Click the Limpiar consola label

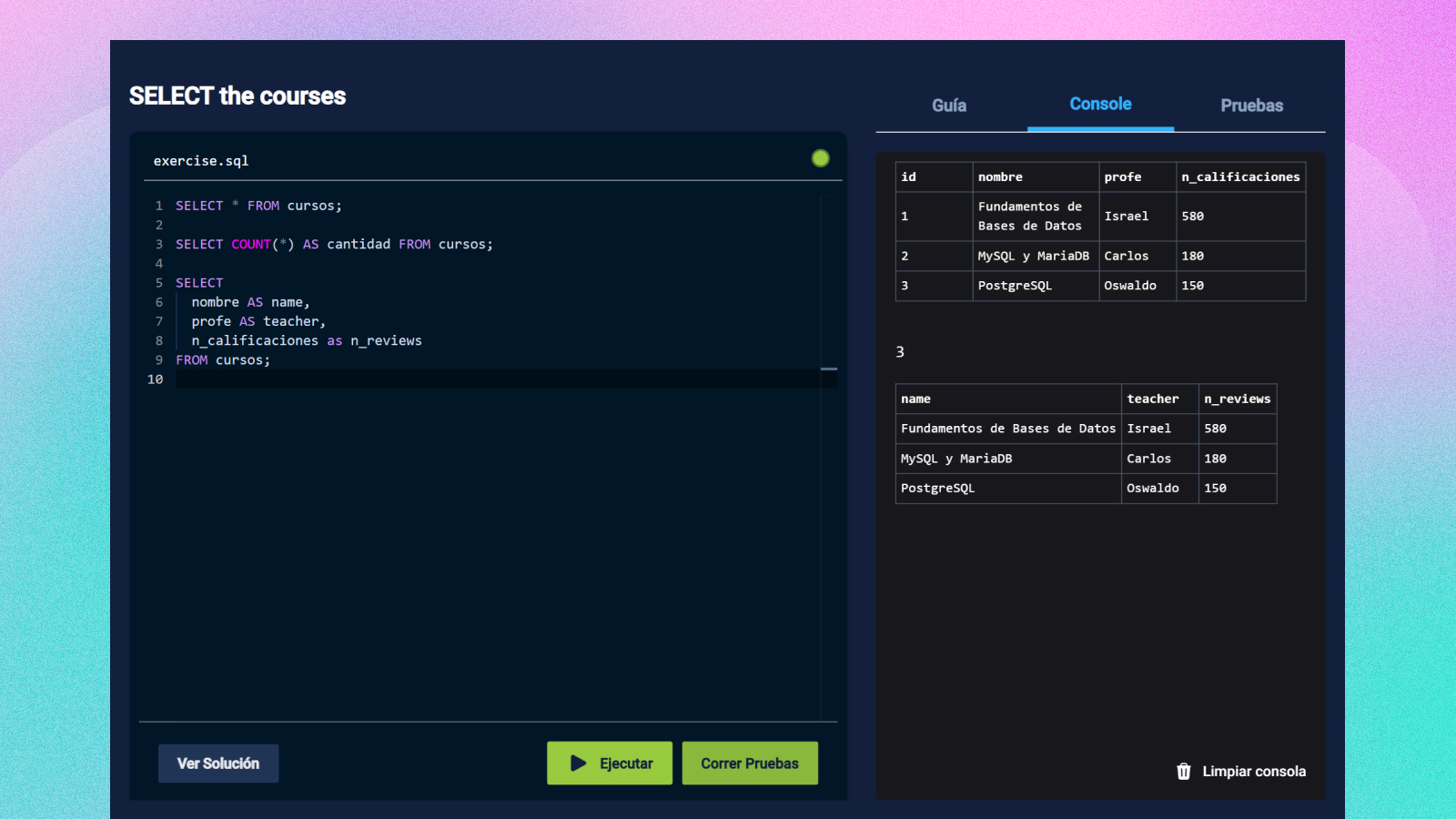pos(1254,771)
